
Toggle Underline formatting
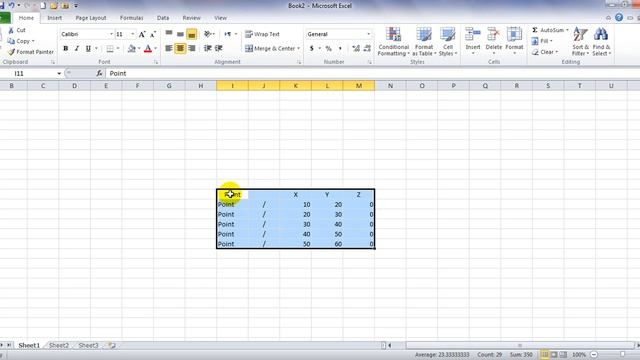point(88,49)
